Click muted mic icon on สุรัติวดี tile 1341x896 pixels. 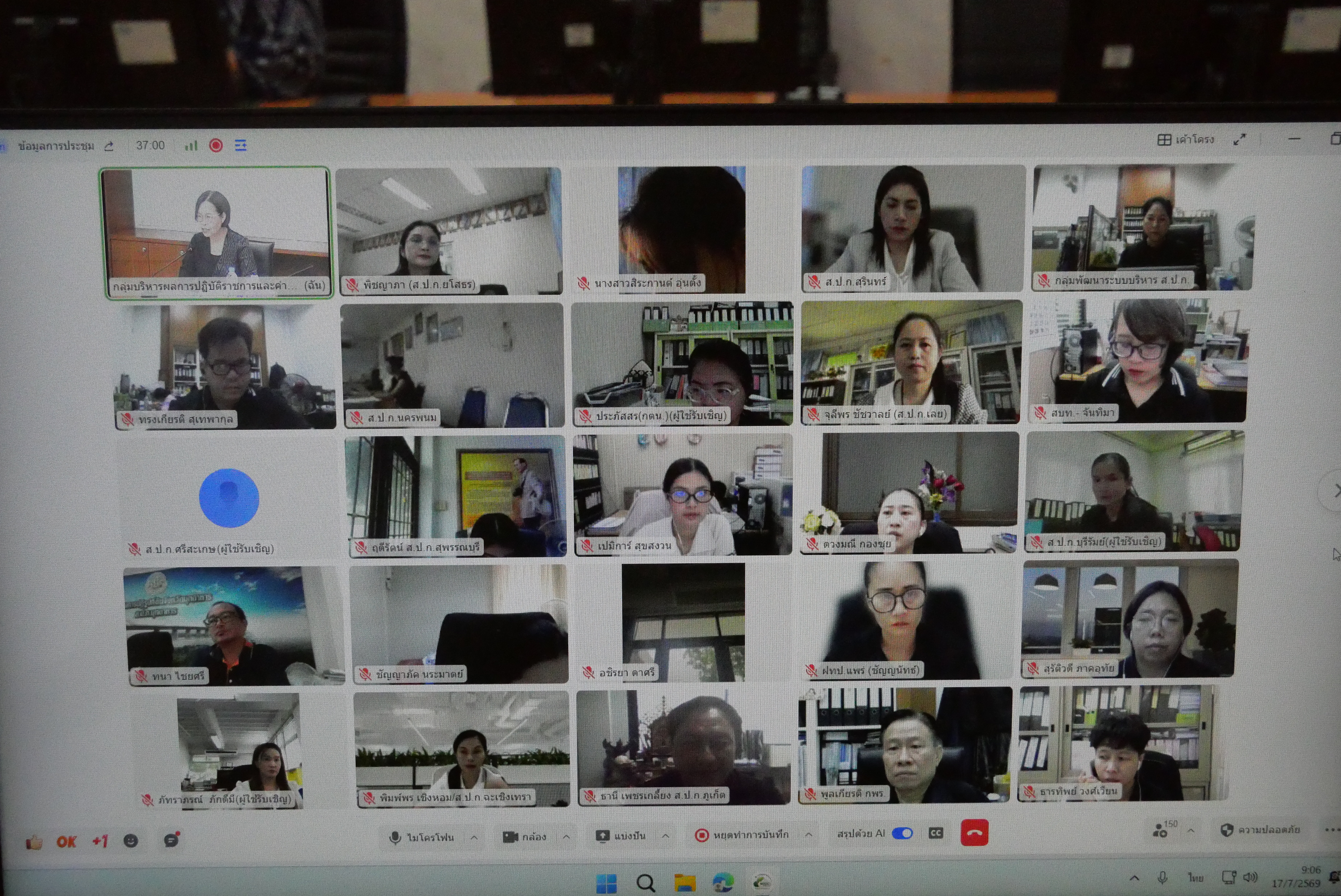(1033, 667)
